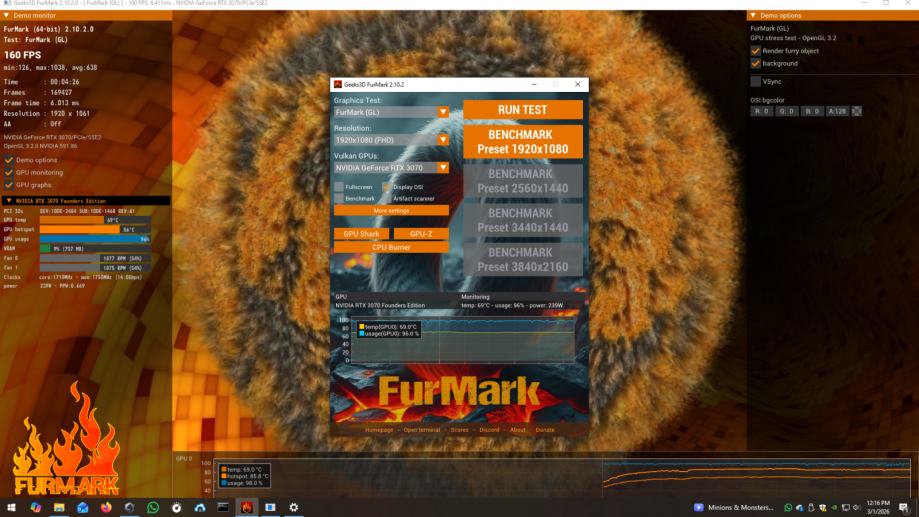Viewport: 919px width, 517px height.
Task: Open the About link
Action: click(518, 430)
